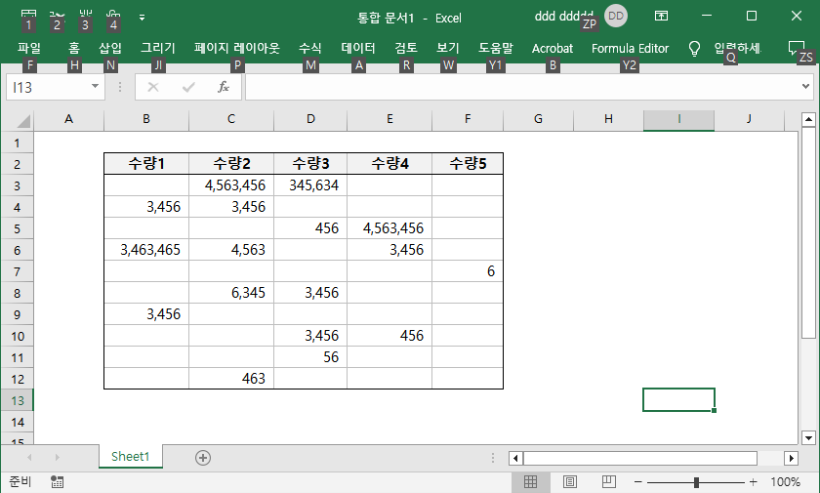820x493 pixels.
Task: Open the Acrobat tab
Action: 552,49
